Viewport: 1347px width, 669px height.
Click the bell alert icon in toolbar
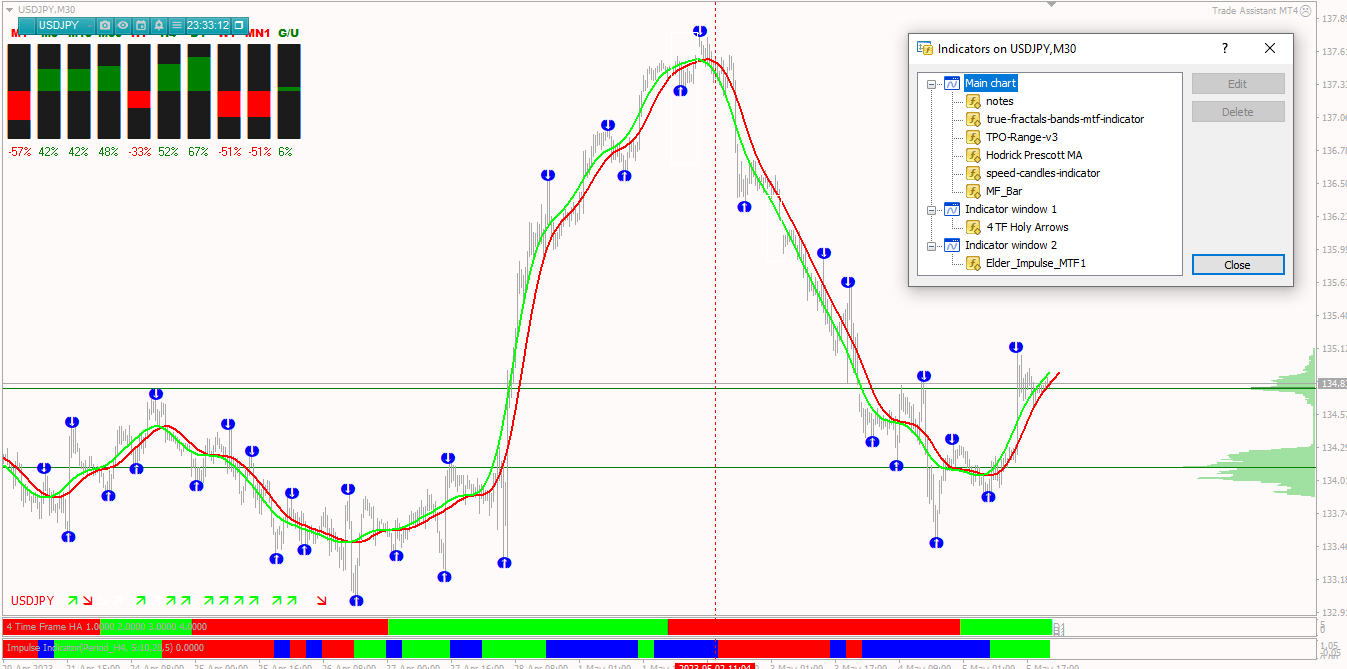click(159, 25)
